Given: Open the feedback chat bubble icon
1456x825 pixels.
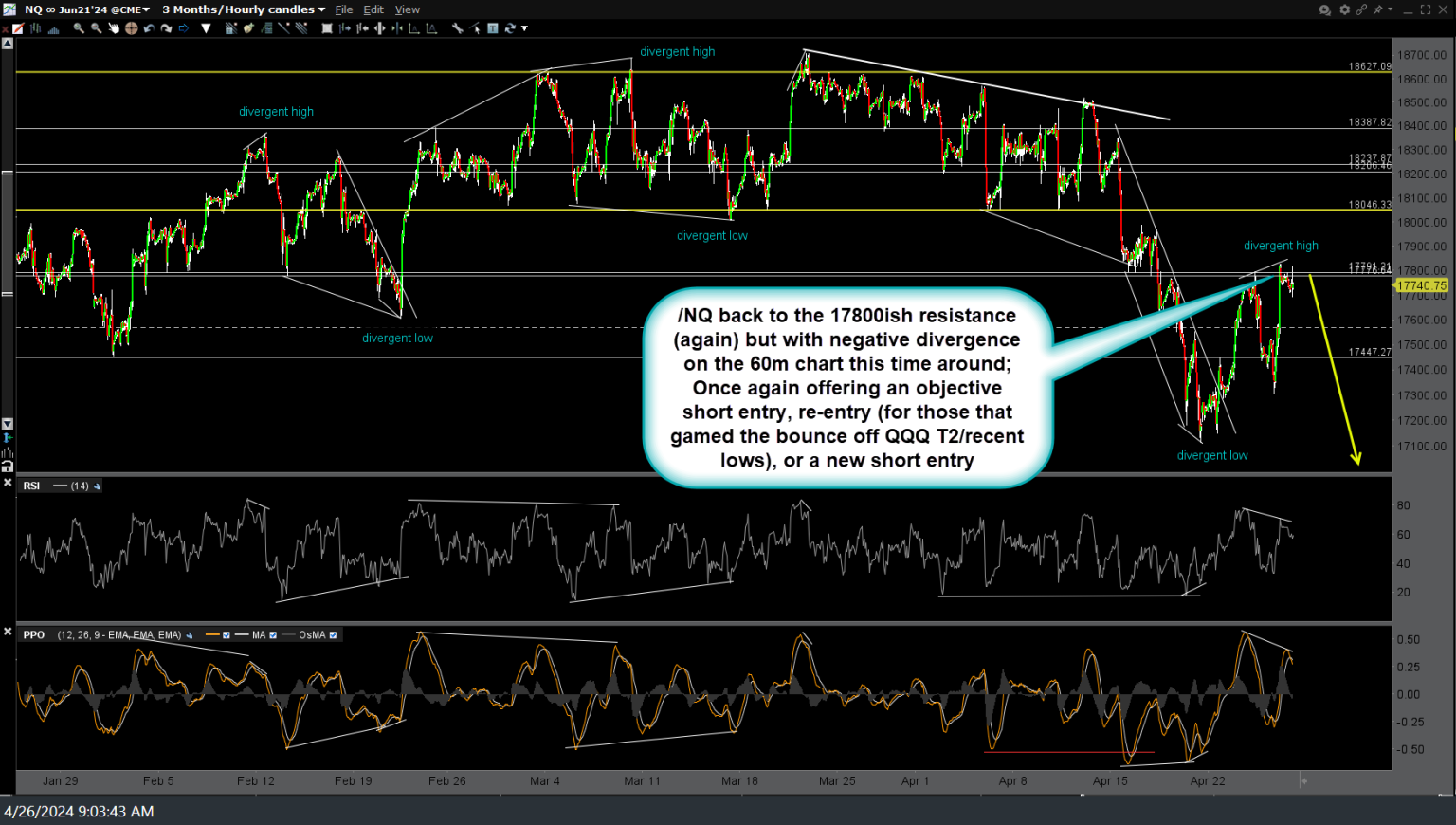Looking at the screenshot, I should [x=1325, y=10].
